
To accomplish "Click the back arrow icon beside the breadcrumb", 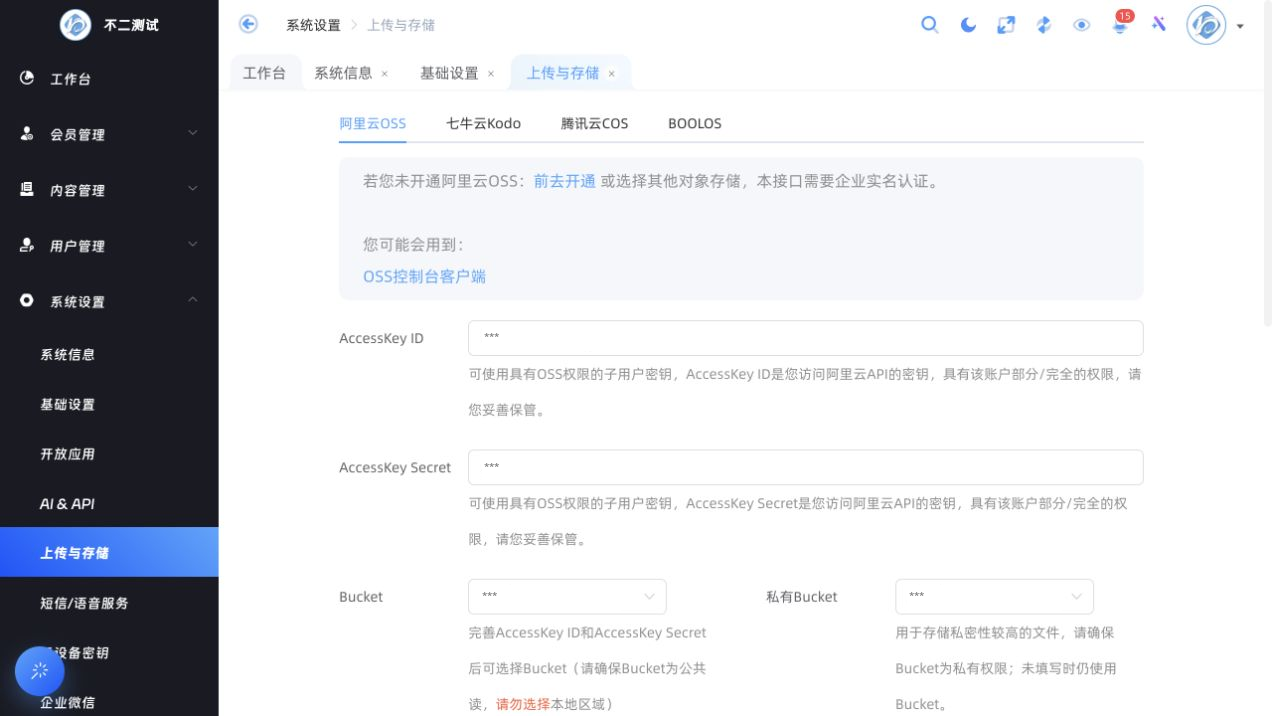I will tap(249, 24).
